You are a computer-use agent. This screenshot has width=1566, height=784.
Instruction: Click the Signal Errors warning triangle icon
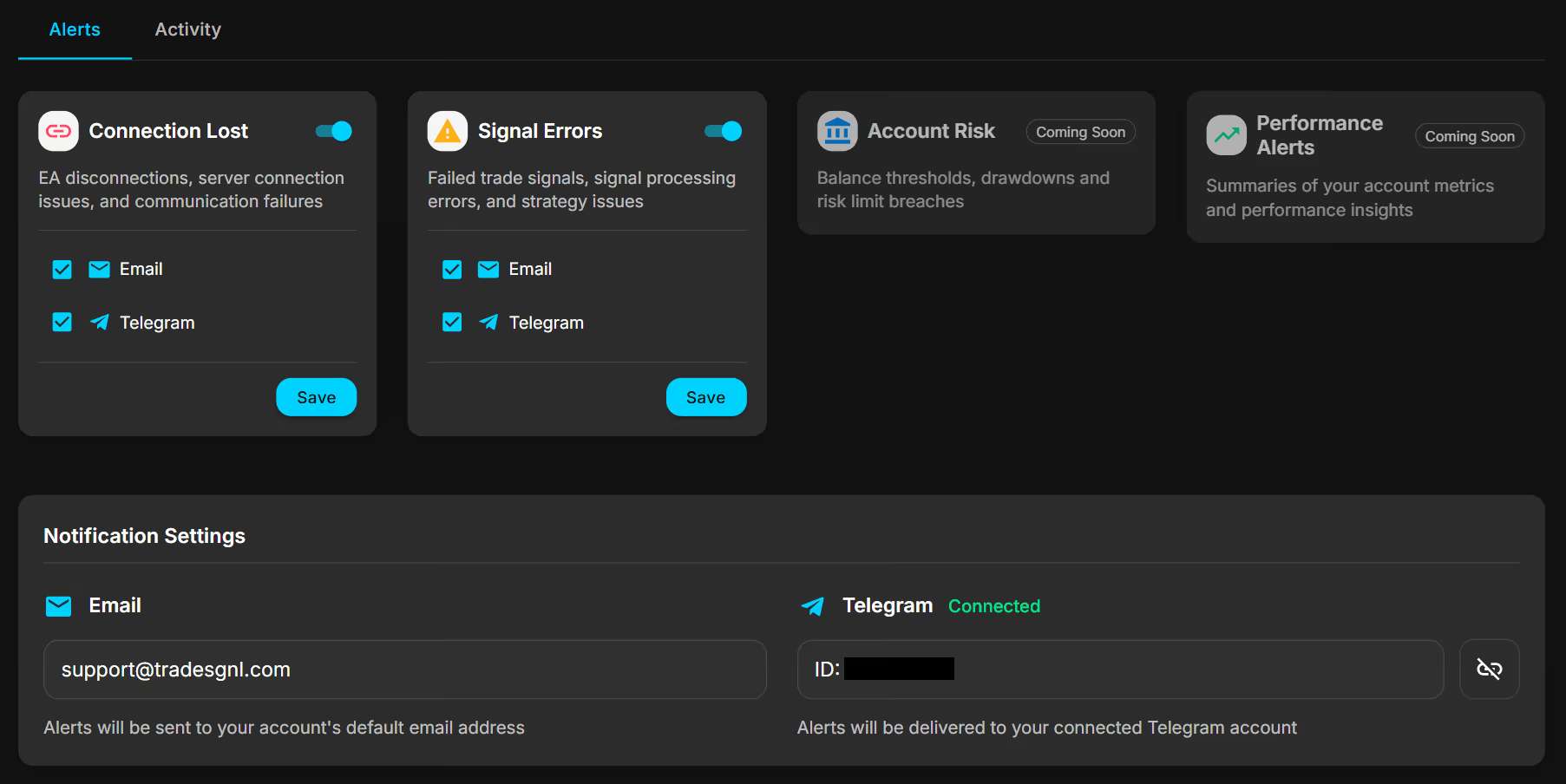tap(447, 131)
